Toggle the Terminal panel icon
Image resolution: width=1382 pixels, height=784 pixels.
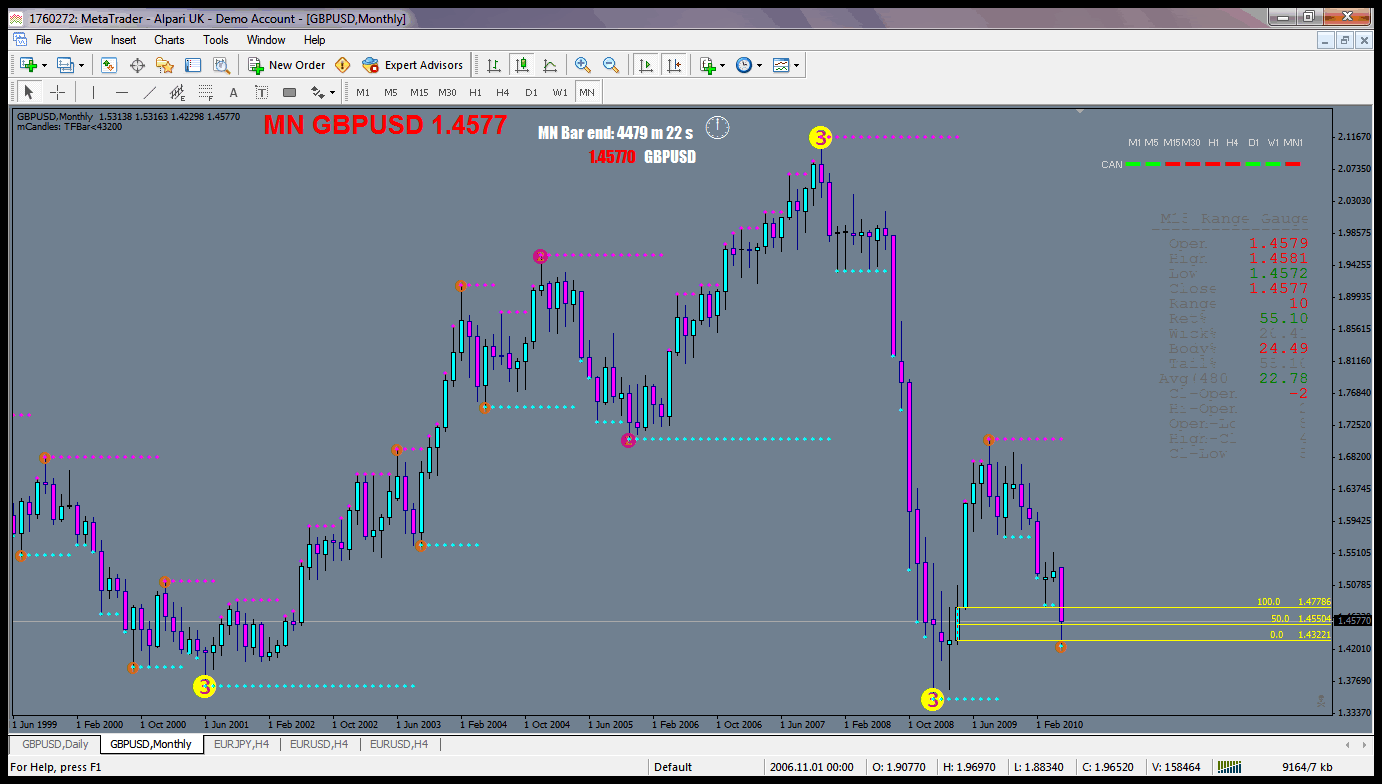pyautogui.click(x=193, y=65)
